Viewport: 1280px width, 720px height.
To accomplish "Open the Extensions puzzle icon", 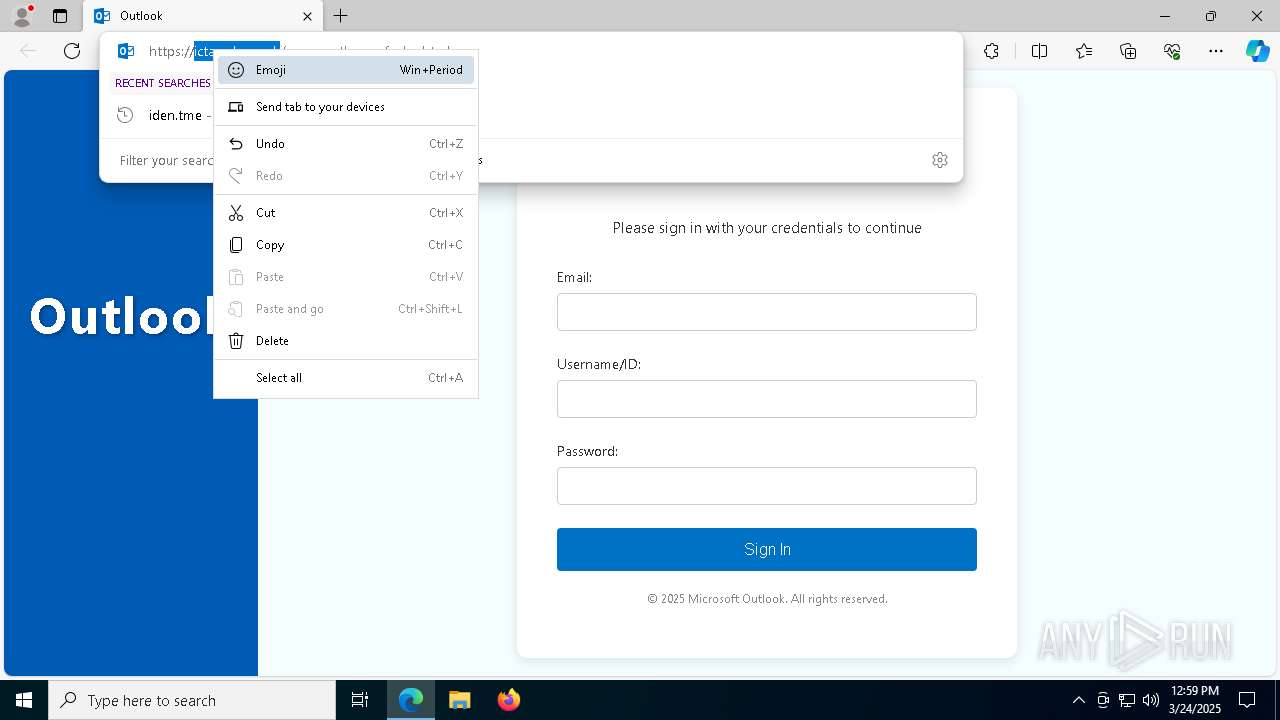I will 991,51.
